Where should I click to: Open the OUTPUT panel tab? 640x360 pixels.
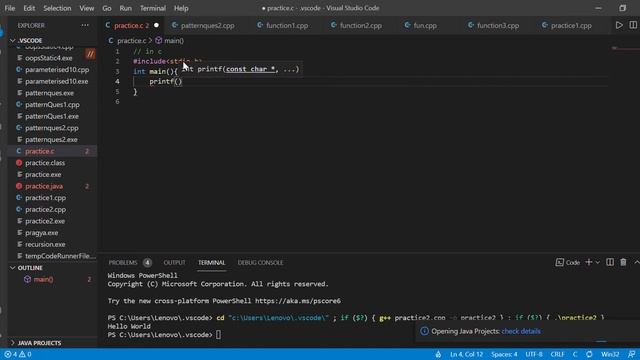[174, 262]
